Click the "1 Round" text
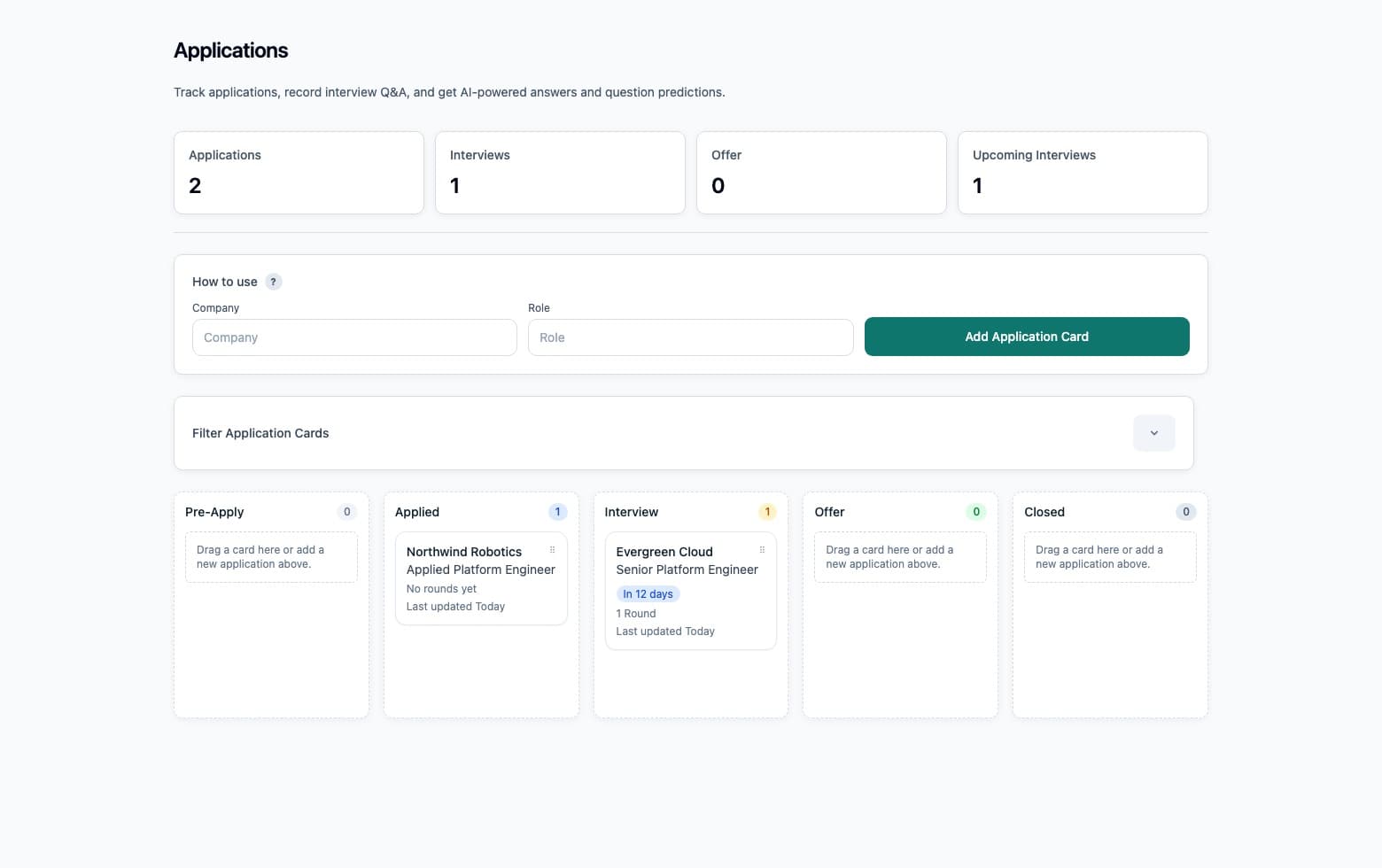Screen dimensions: 1382x868 pyautogui.click(x=636, y=614)
